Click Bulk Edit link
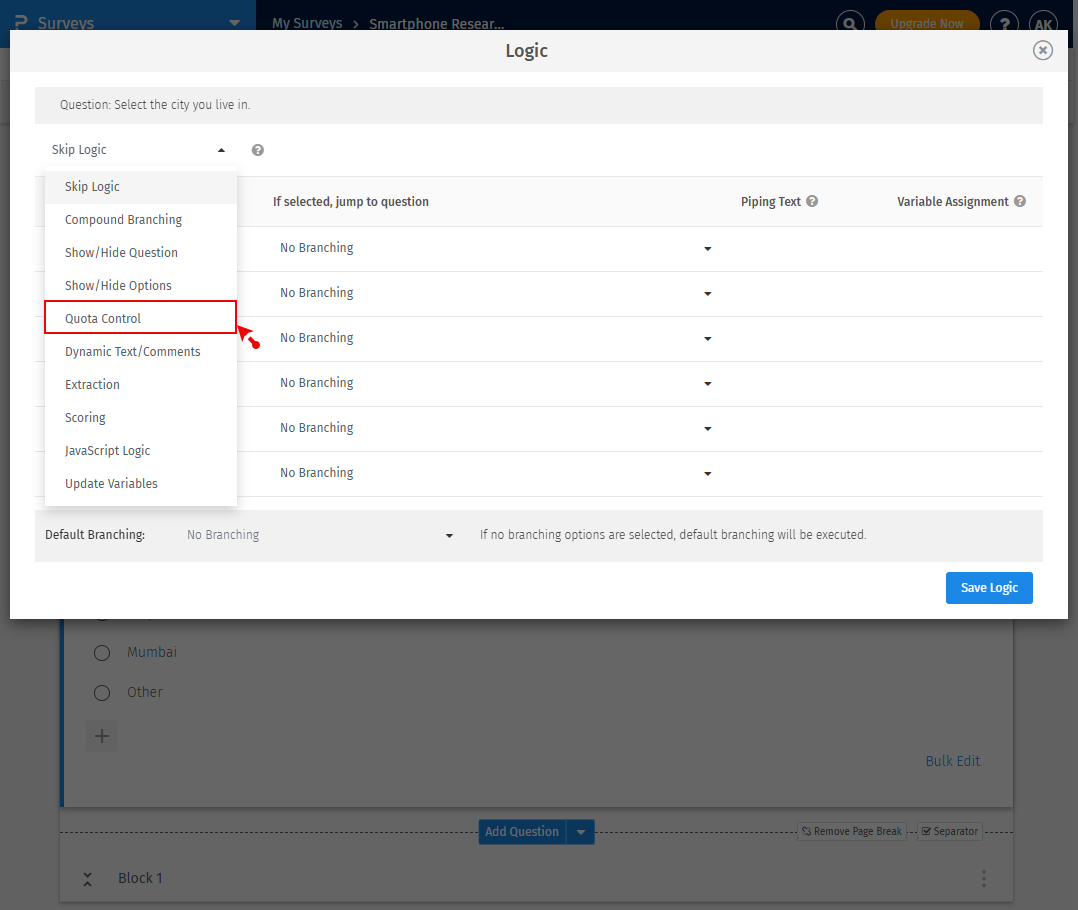 coord(952,761)
